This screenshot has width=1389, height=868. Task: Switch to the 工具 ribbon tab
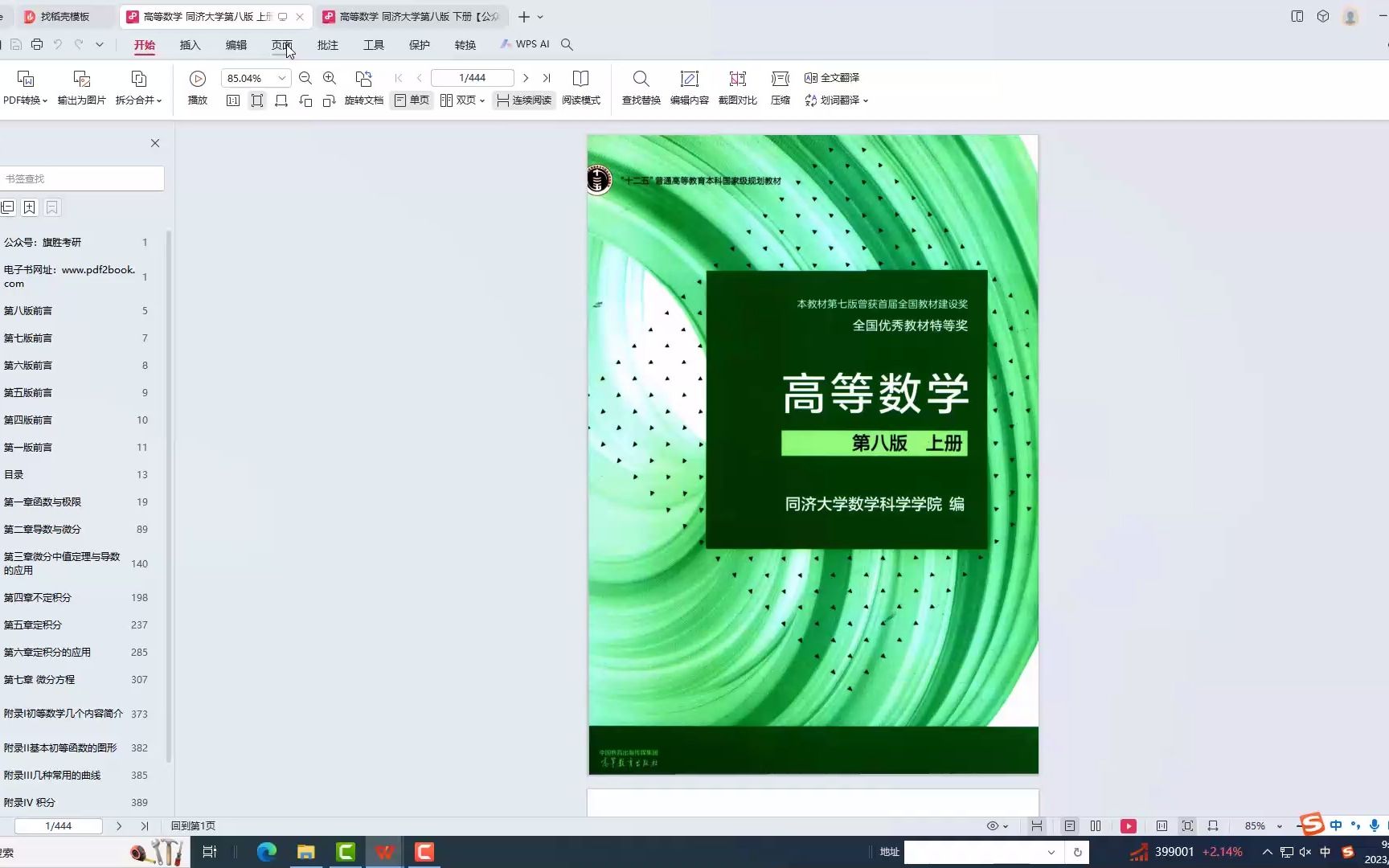(374, 45)
